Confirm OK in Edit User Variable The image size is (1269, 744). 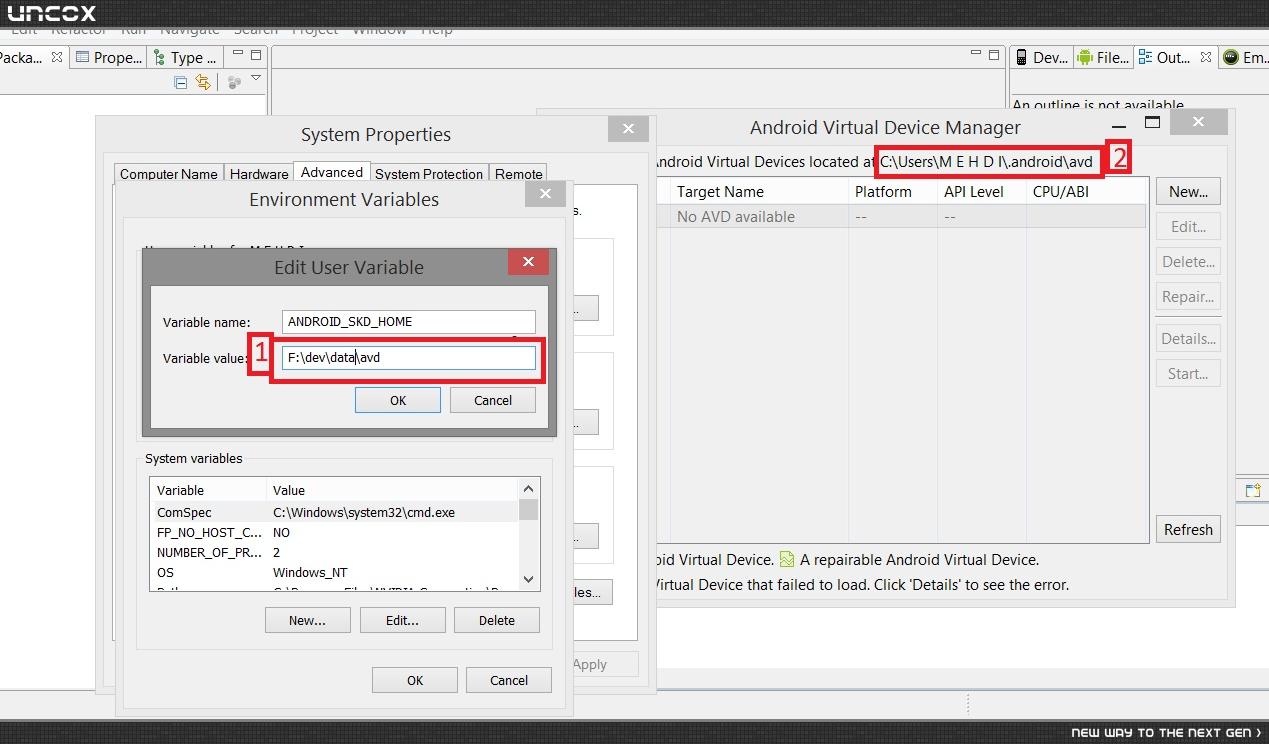pyautogui.click(x=397, y=400)
